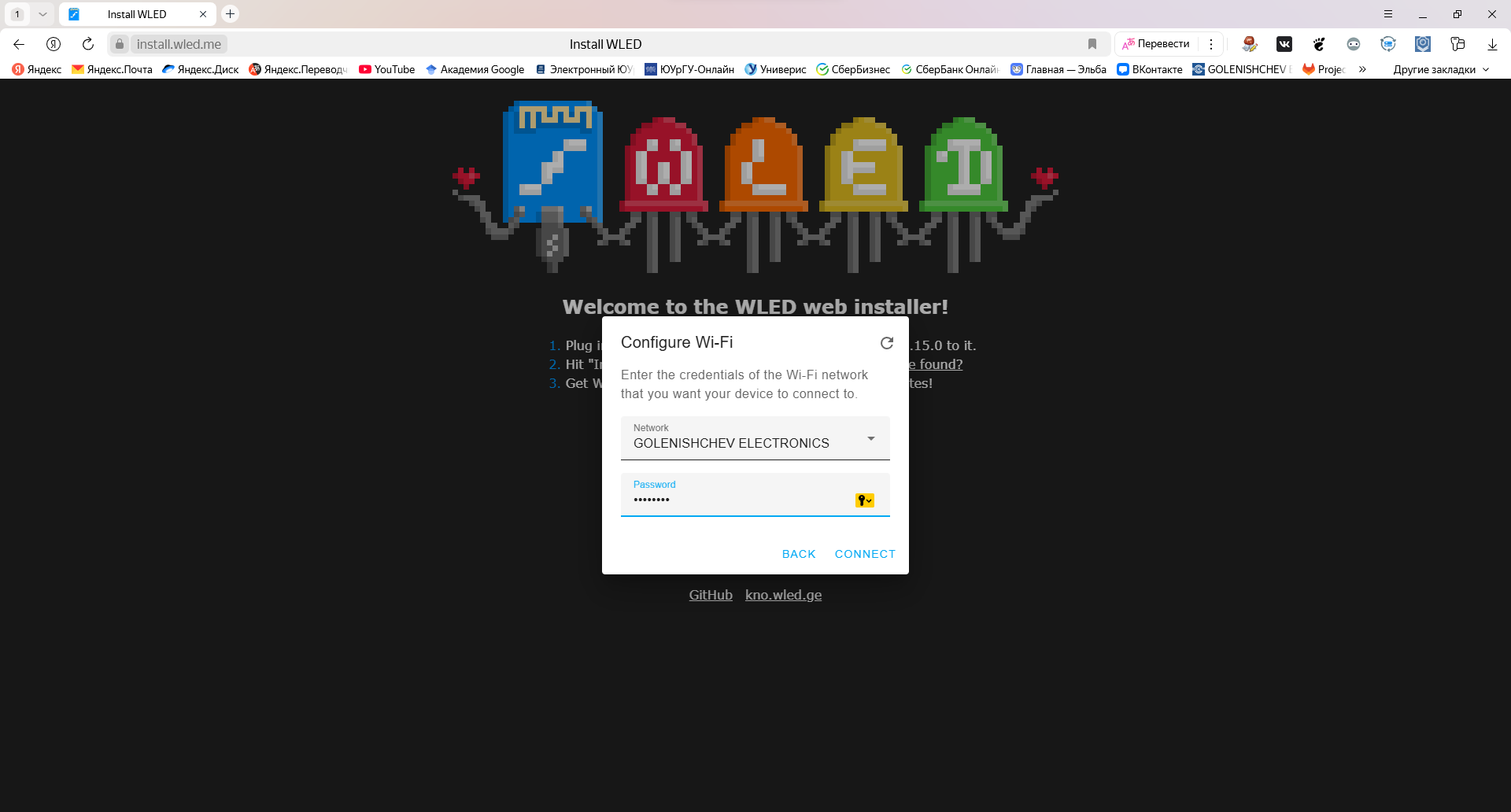Viewport: 1511px width, 812px height.
Task: Open the GitLab Projects bookmark
Action: (1324, 69)
